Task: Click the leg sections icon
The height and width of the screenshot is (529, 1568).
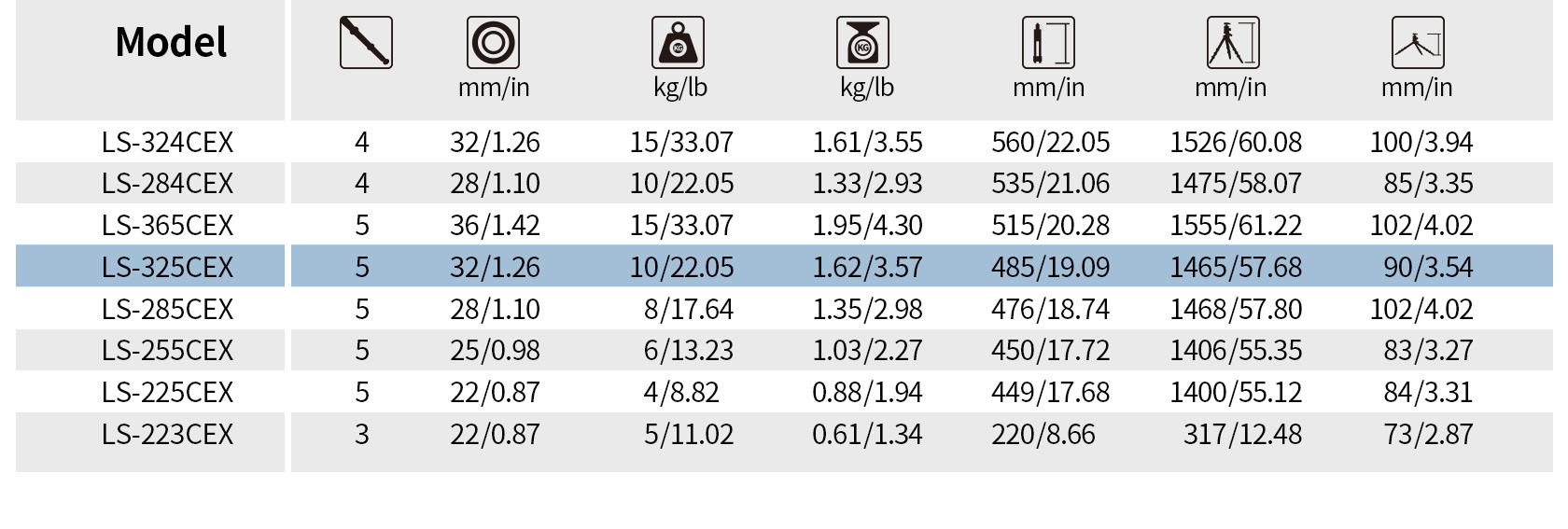Action: tap(366, 43)
